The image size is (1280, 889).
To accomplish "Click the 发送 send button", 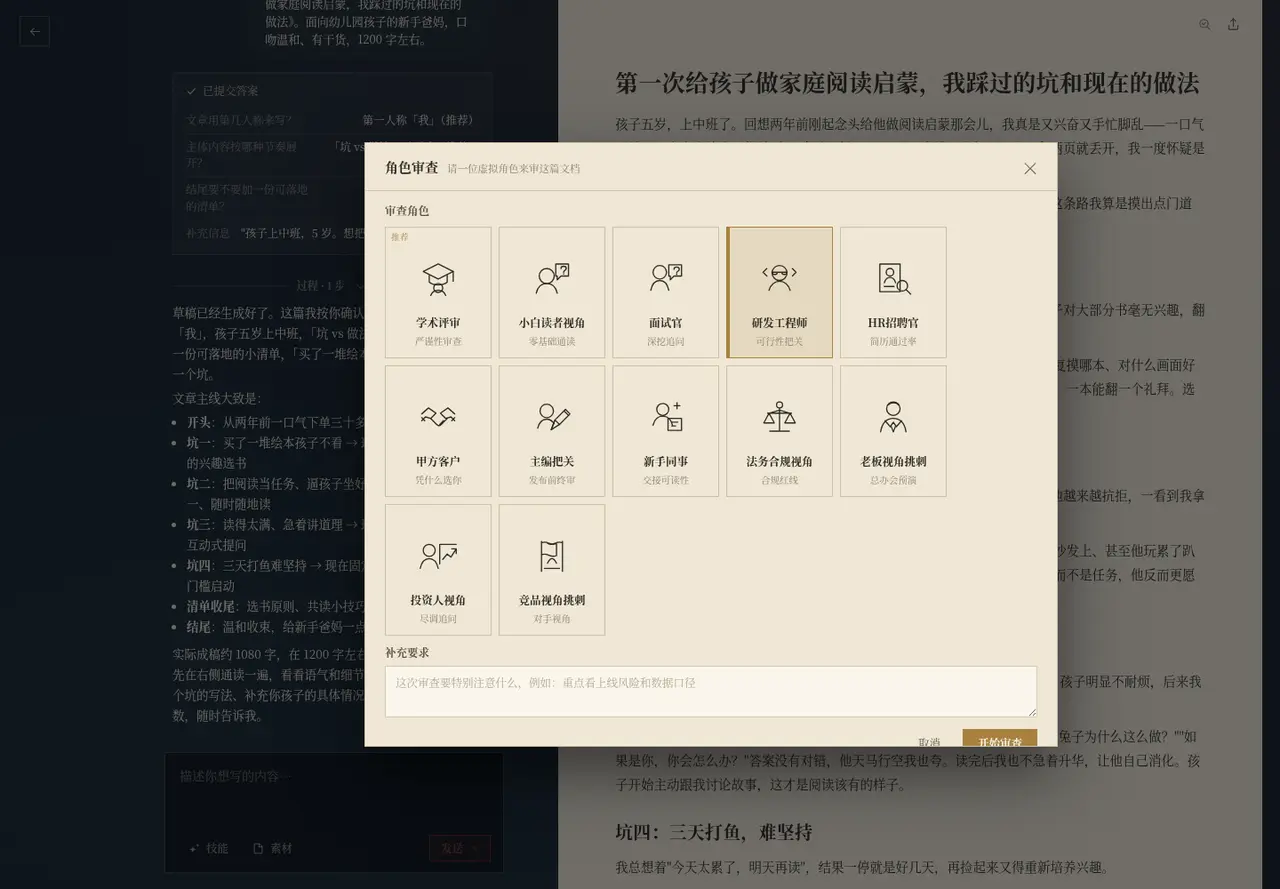I will tap(460, 848).
